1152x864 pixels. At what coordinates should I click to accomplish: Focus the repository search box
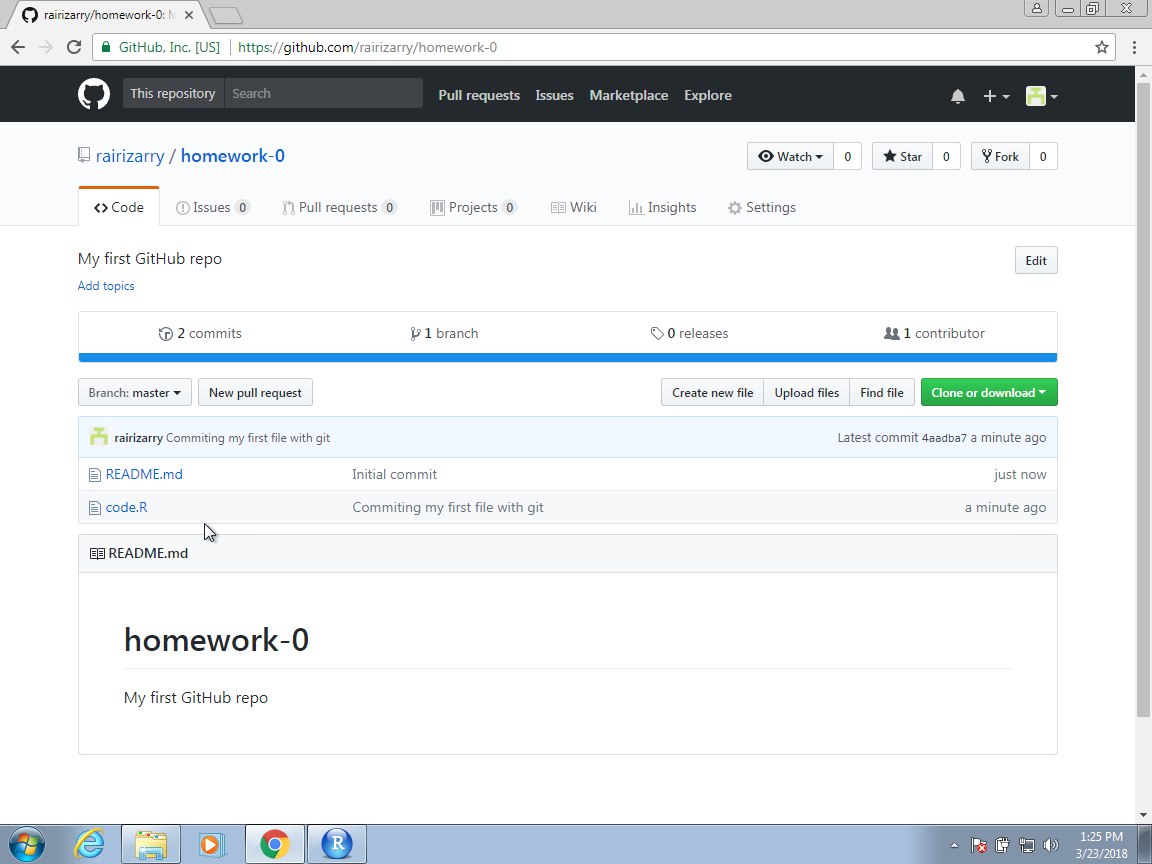click(323, 93)
